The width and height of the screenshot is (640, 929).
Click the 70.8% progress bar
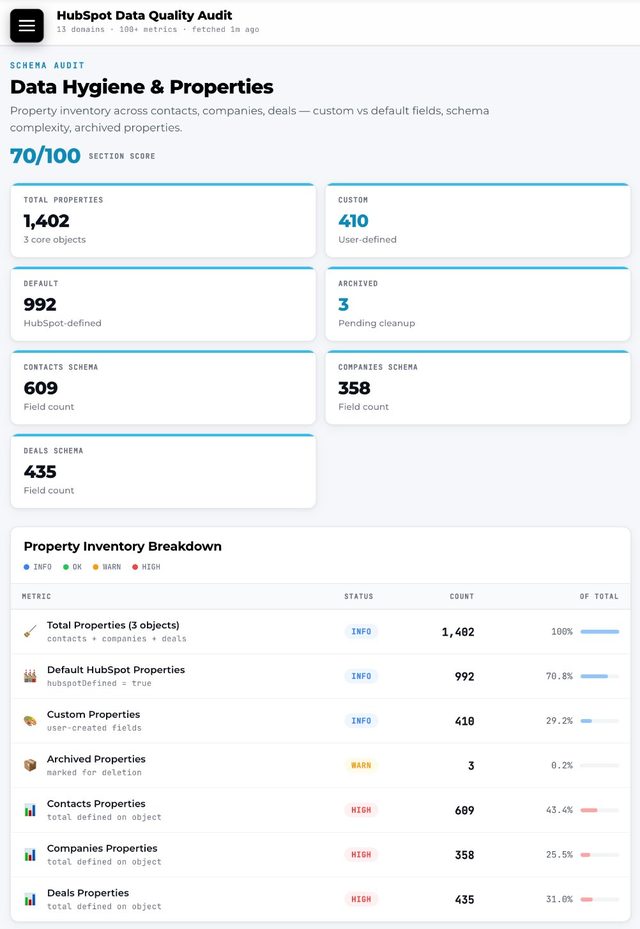[x=600, y=676]
